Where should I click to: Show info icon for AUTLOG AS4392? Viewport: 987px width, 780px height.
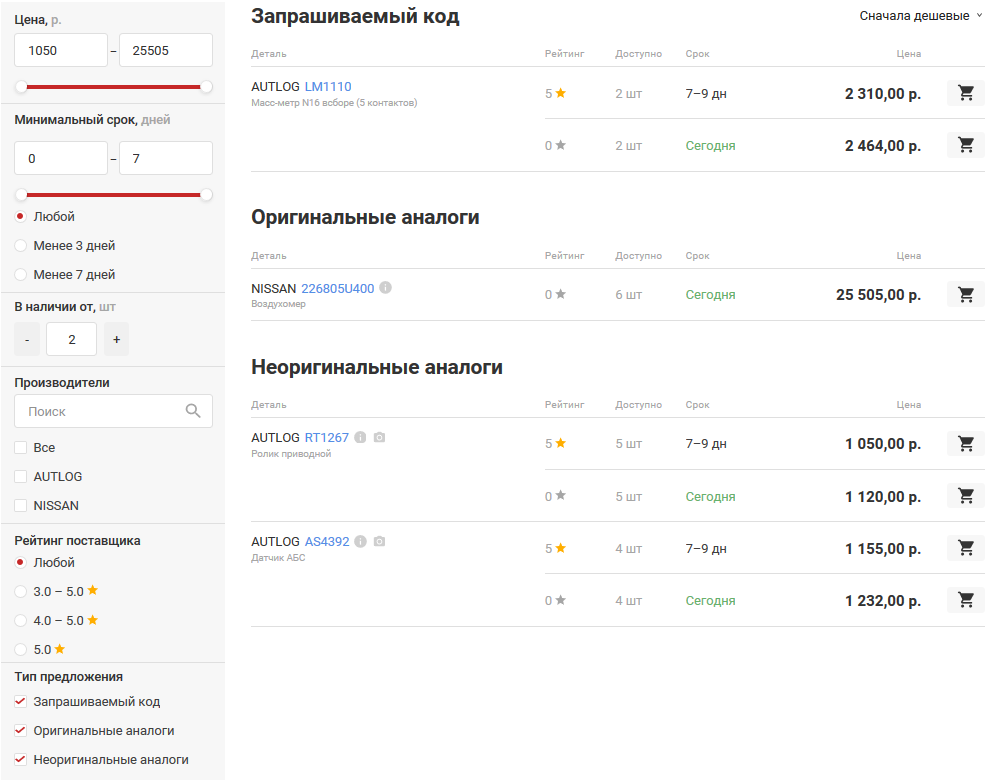361,541
